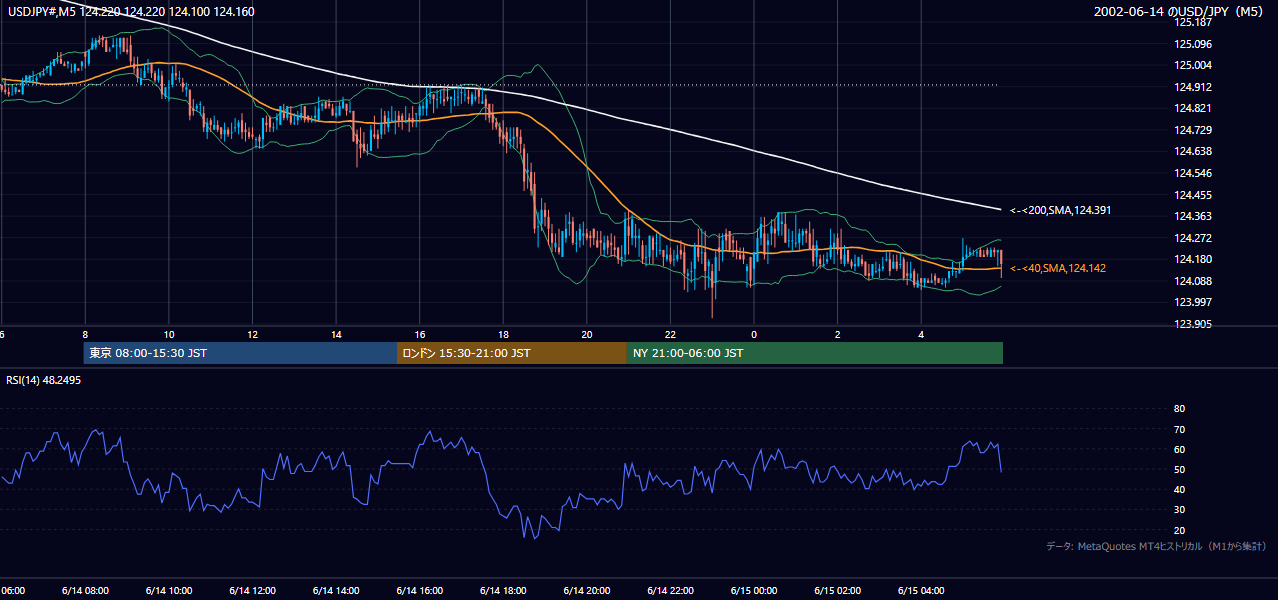Click RSI scale value 20
This screenshot has height=600, width=1278.
click(1179, 530)
